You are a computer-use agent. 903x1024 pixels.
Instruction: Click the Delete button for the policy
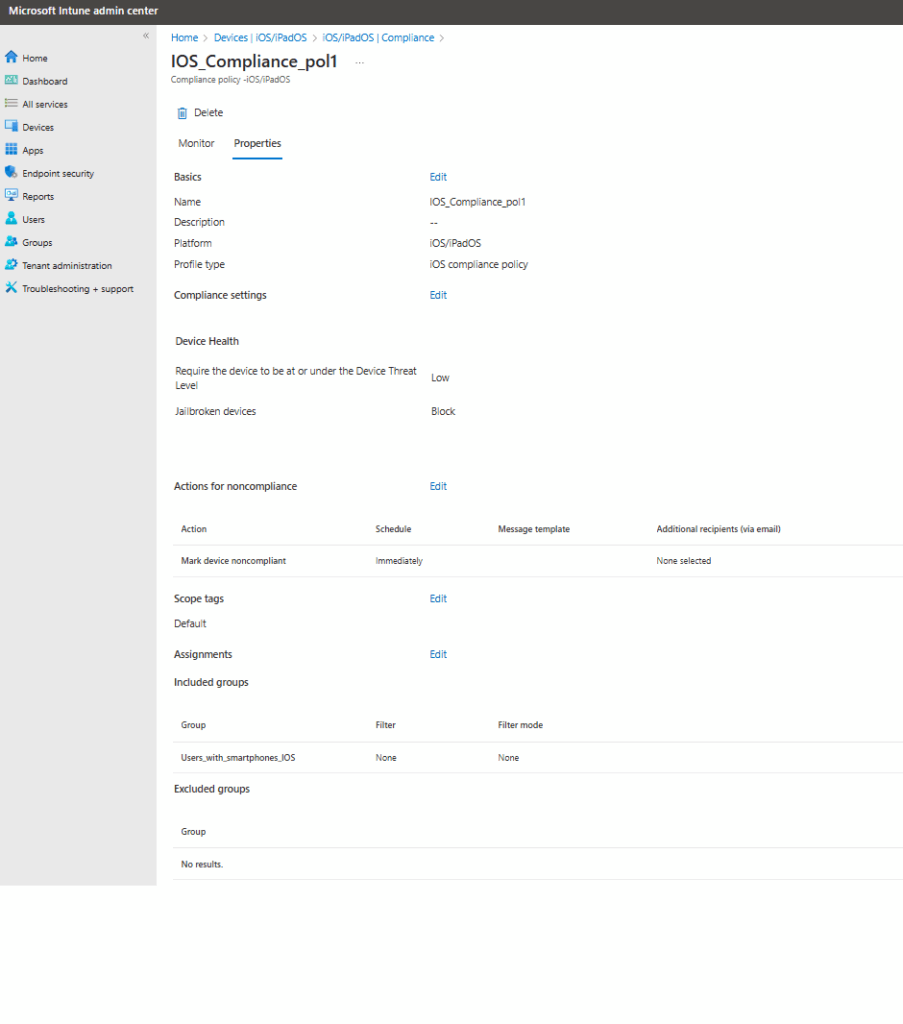(x=200, y=113)
